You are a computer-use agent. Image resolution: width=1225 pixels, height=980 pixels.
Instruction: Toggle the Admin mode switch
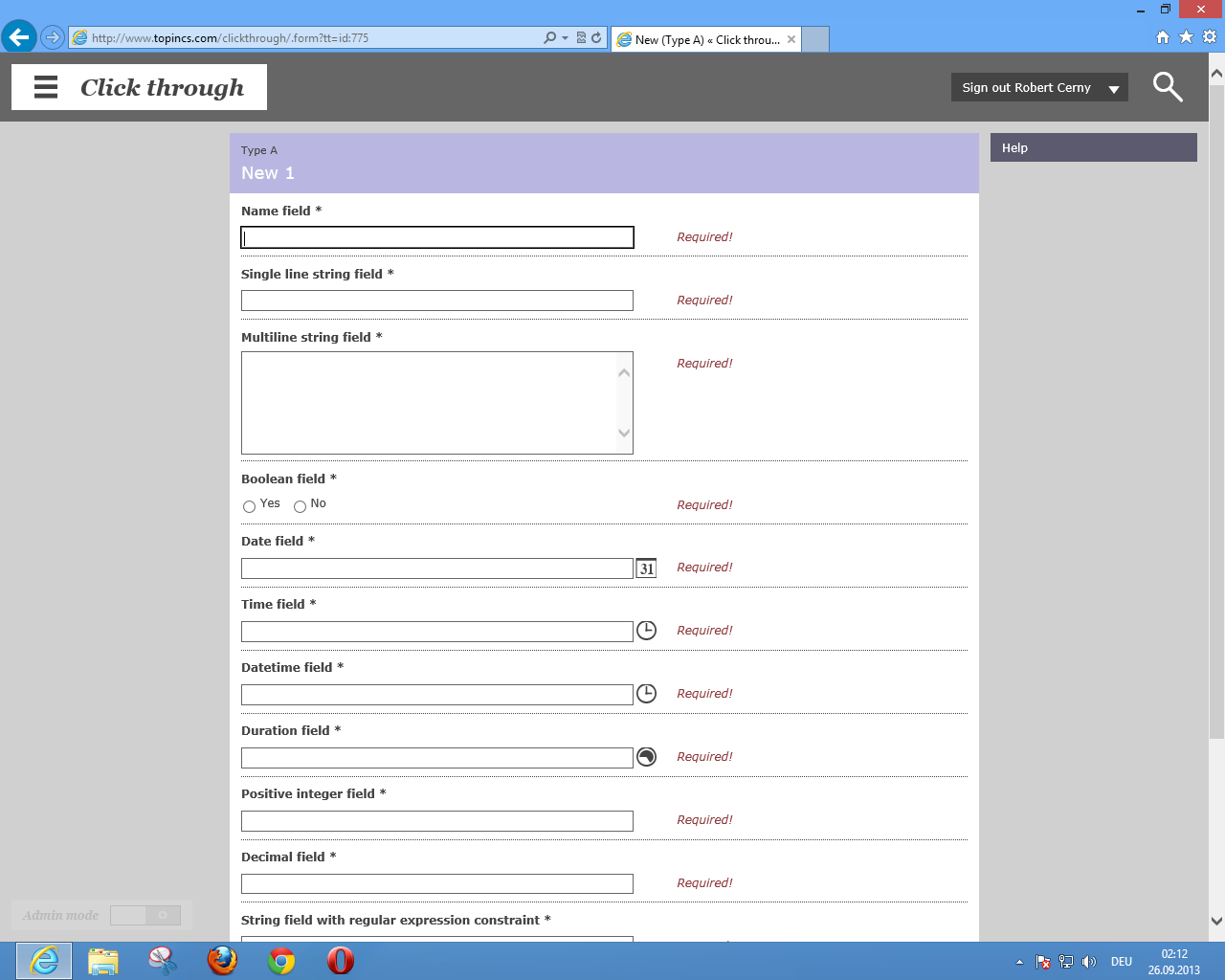(x=145, y=916)
